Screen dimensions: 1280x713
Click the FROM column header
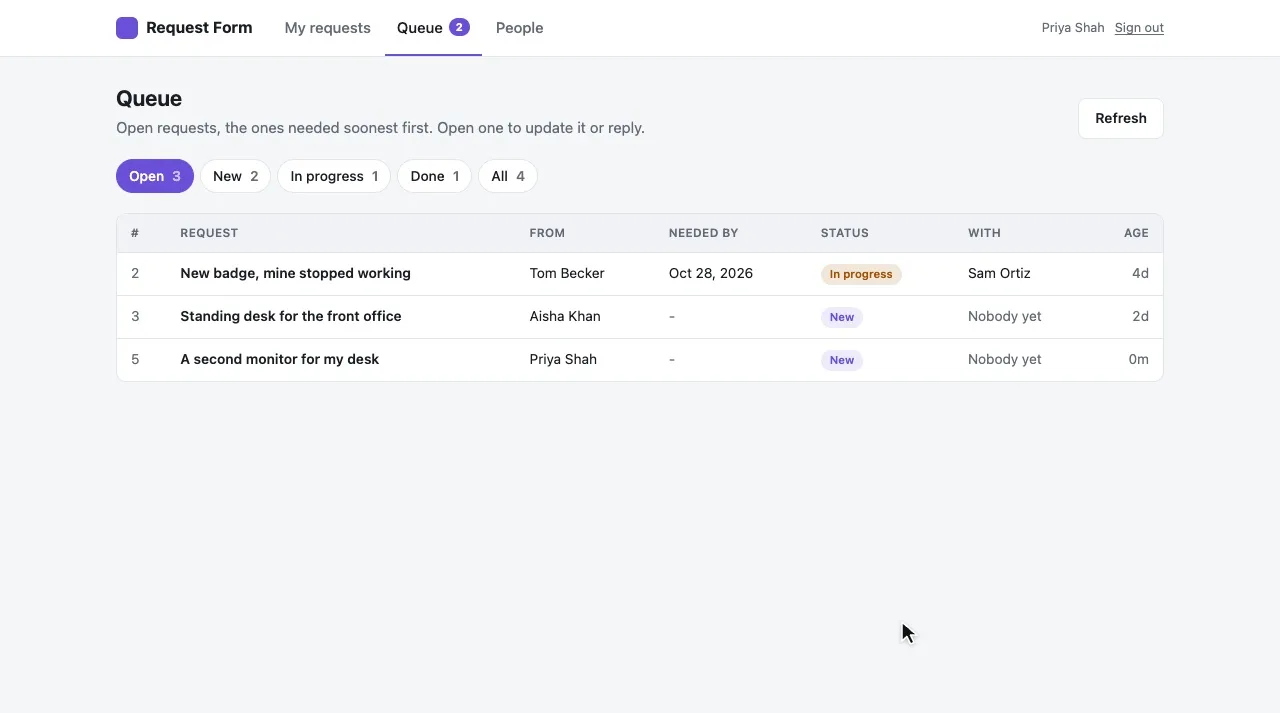coord(547,233)
